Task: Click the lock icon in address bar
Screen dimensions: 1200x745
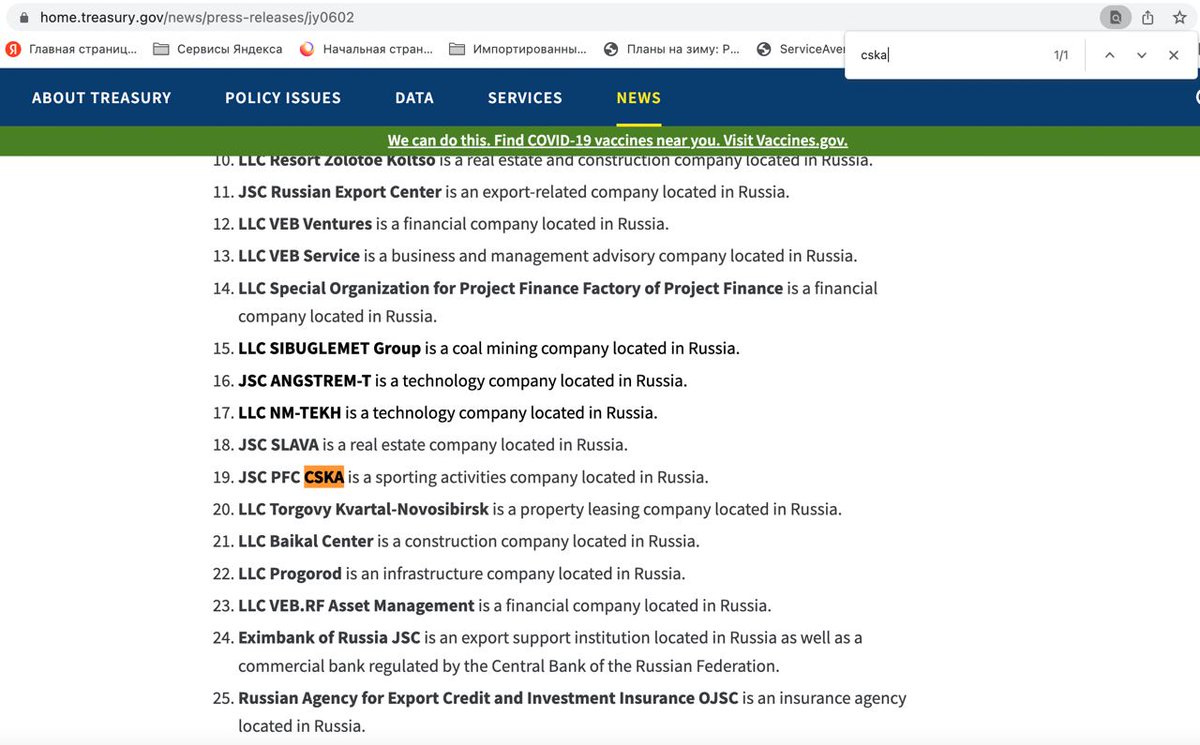Action: click(x=24, y=17)
